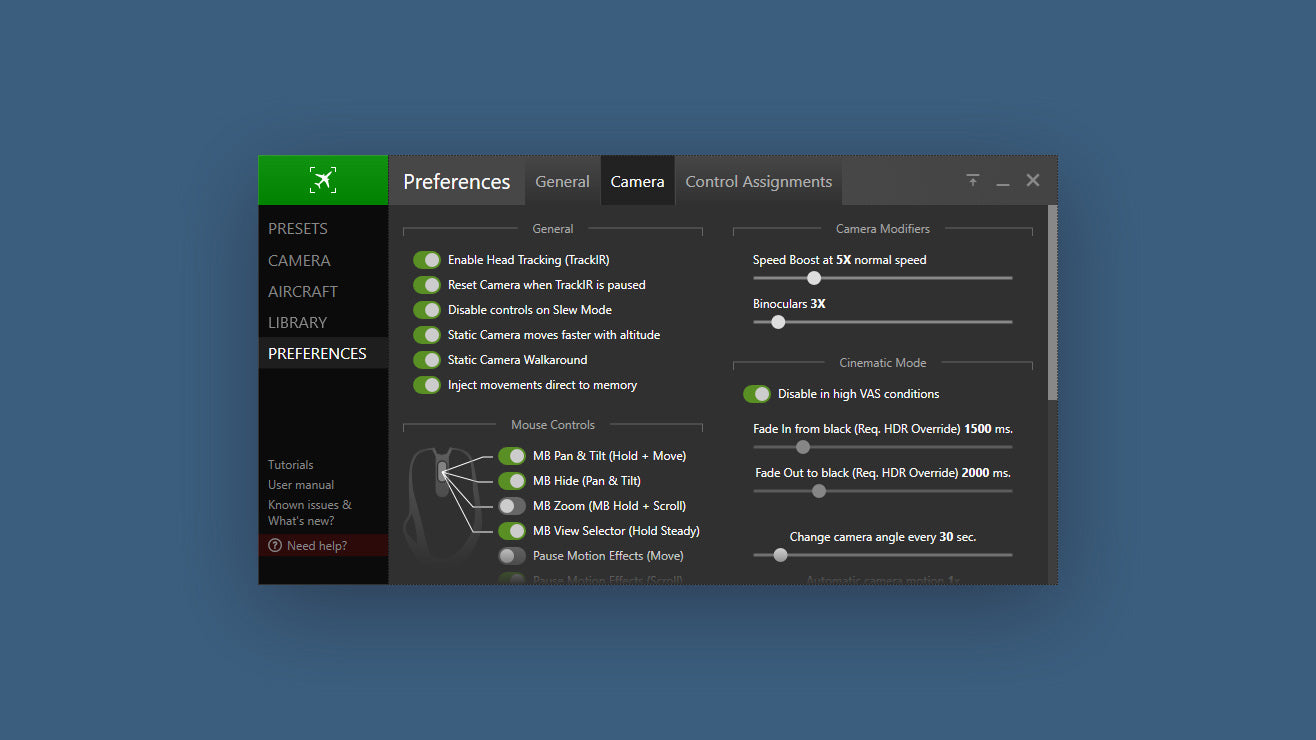The image size is (1316, 740).
Task: Open the Control Assignments tab
Action: point(758,182)
